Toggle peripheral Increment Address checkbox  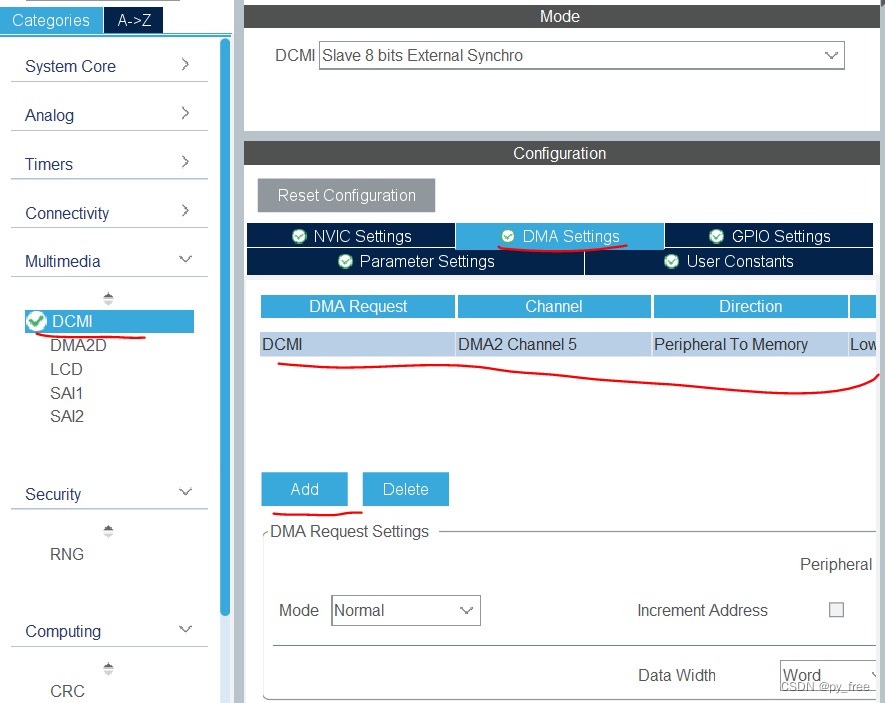coord(836,609)
